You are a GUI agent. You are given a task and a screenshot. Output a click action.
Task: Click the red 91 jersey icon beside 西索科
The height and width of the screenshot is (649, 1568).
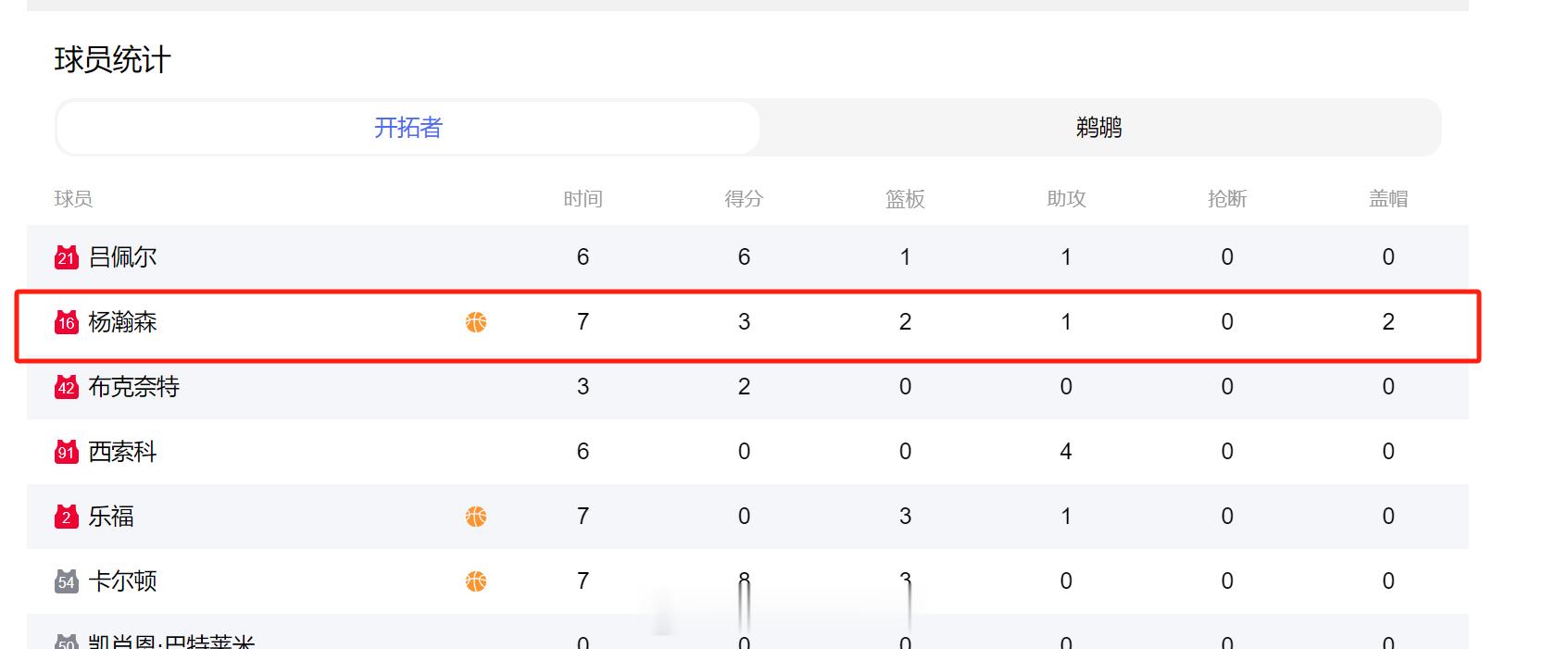[66, 452]
